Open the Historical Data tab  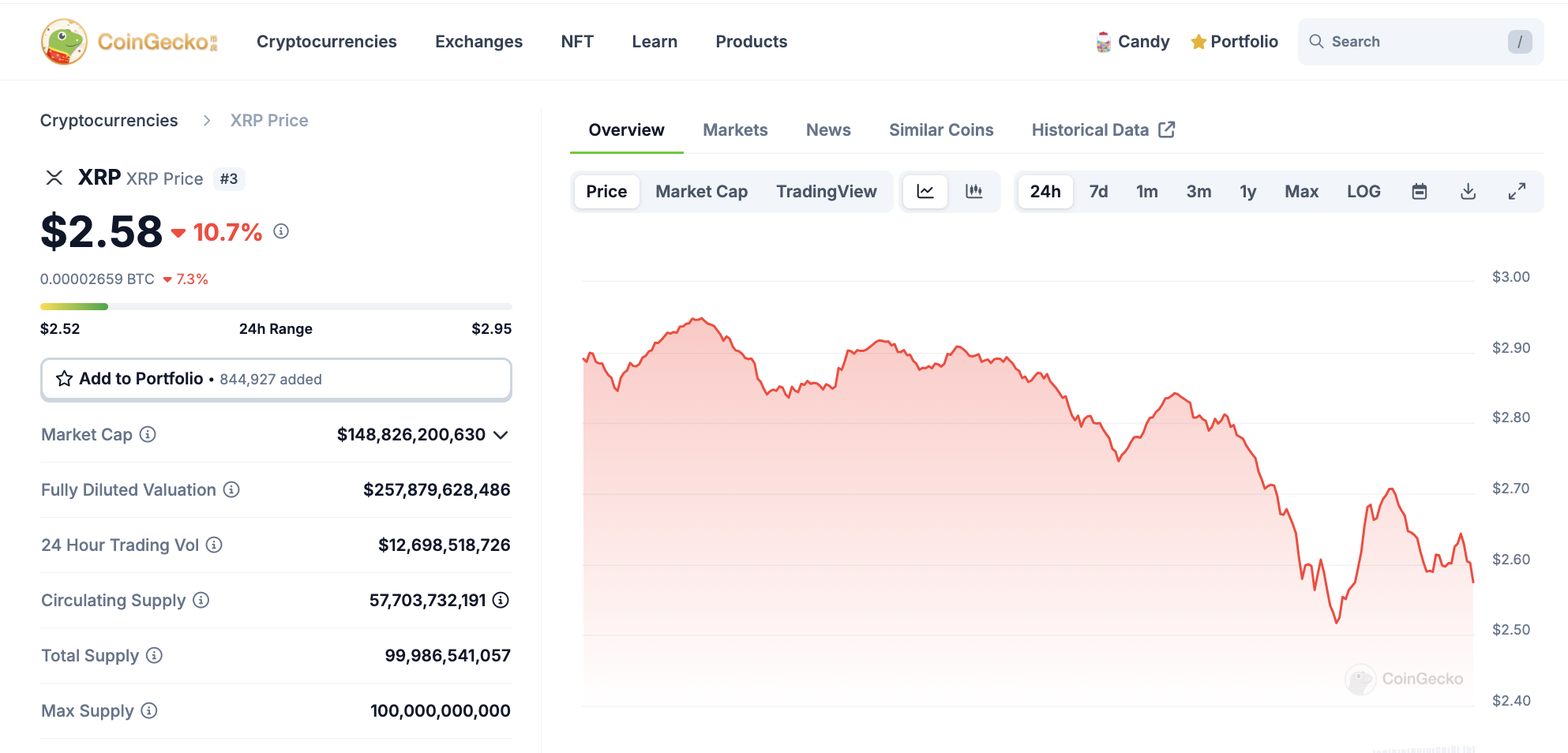(1103, 129)
